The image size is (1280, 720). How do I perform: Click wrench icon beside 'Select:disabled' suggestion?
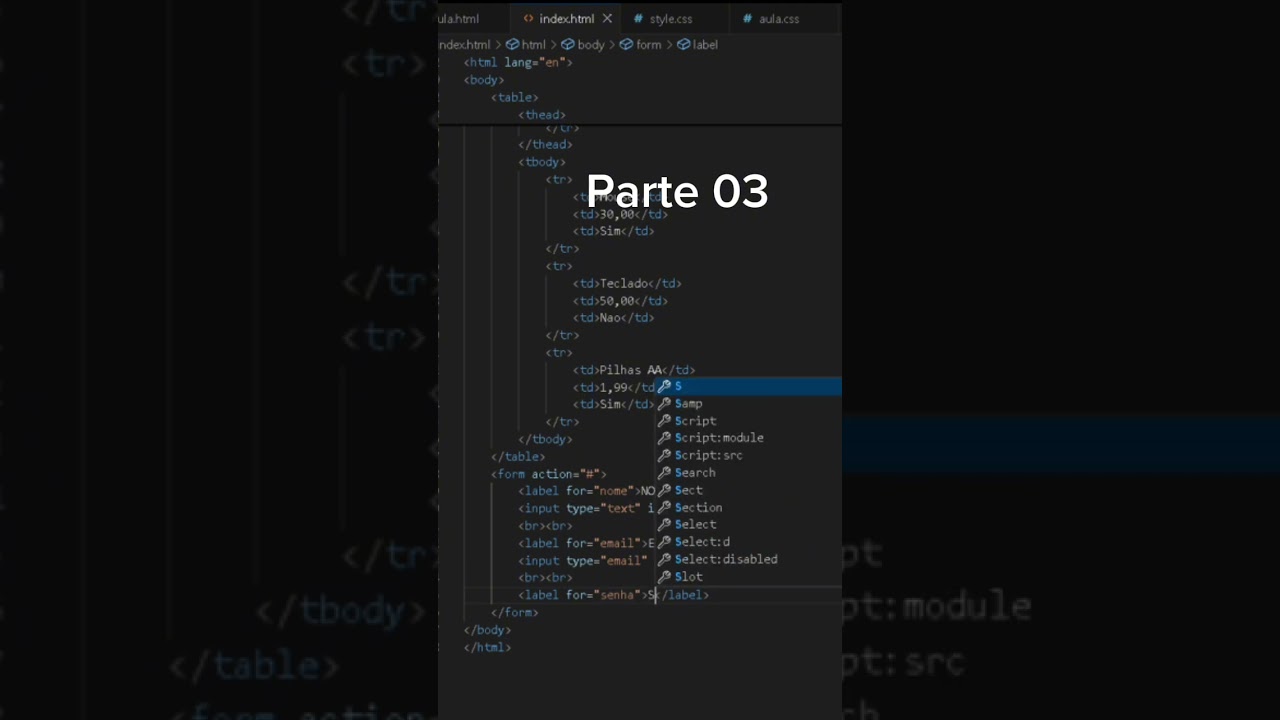coord(664,560)
